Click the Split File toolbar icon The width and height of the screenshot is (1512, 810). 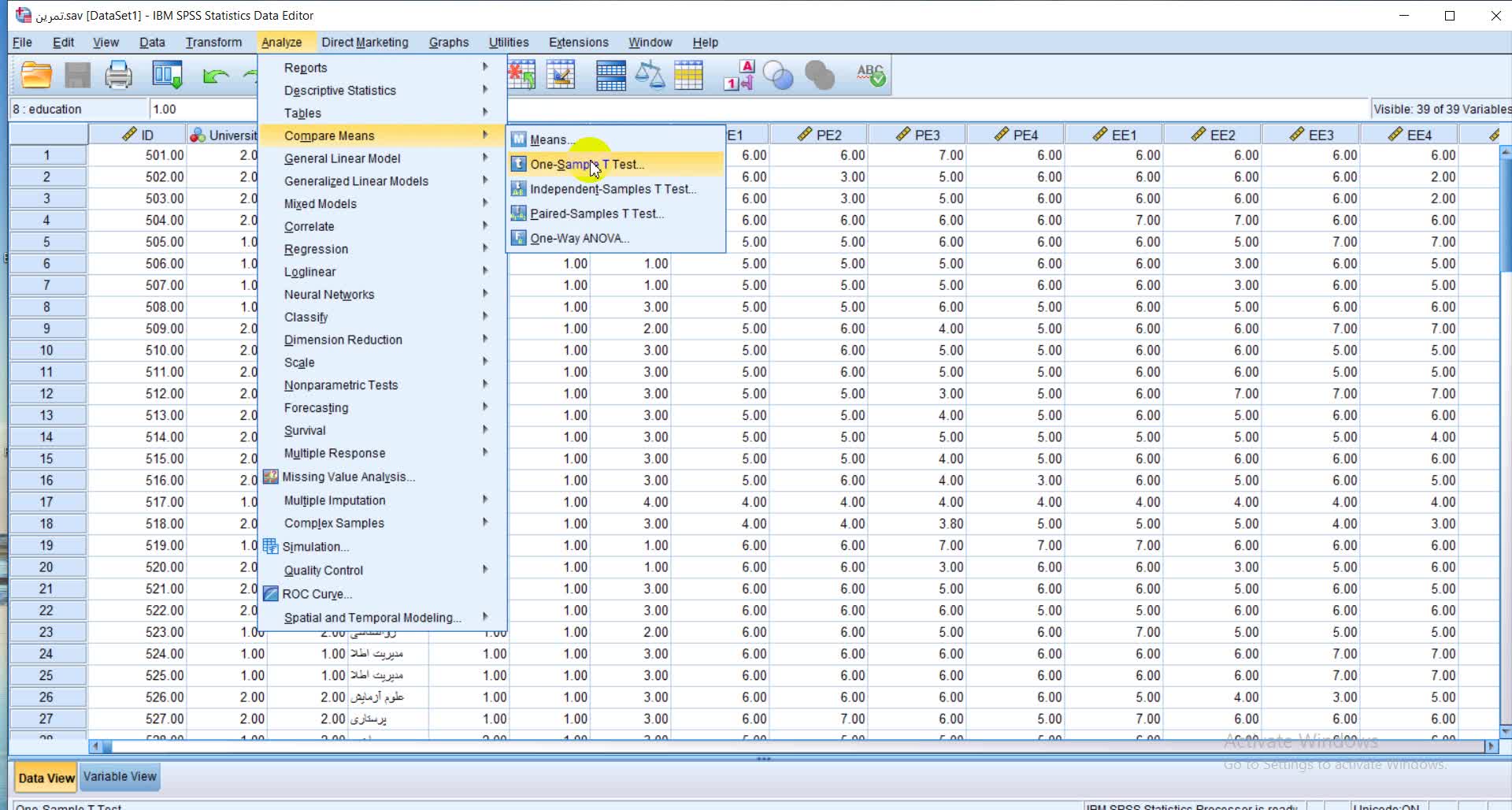tap(610, 76)
